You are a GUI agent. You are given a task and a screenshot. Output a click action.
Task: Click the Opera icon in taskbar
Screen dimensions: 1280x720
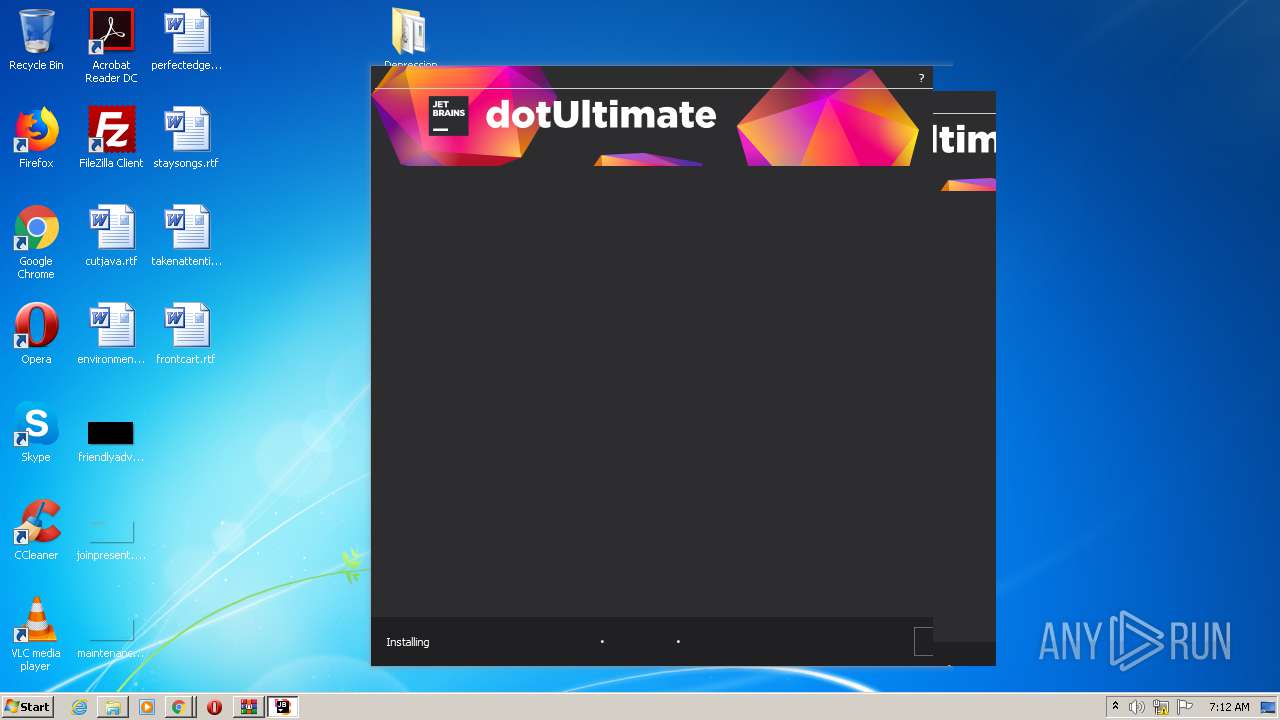214,707
